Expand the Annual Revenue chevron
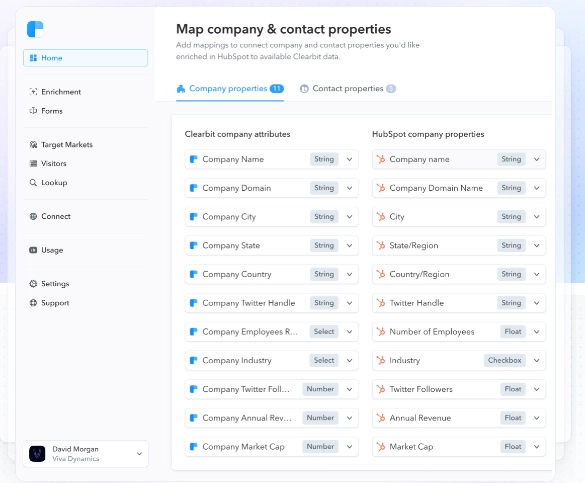Screen dimensions: 585x483 click(x=536, y=418)
